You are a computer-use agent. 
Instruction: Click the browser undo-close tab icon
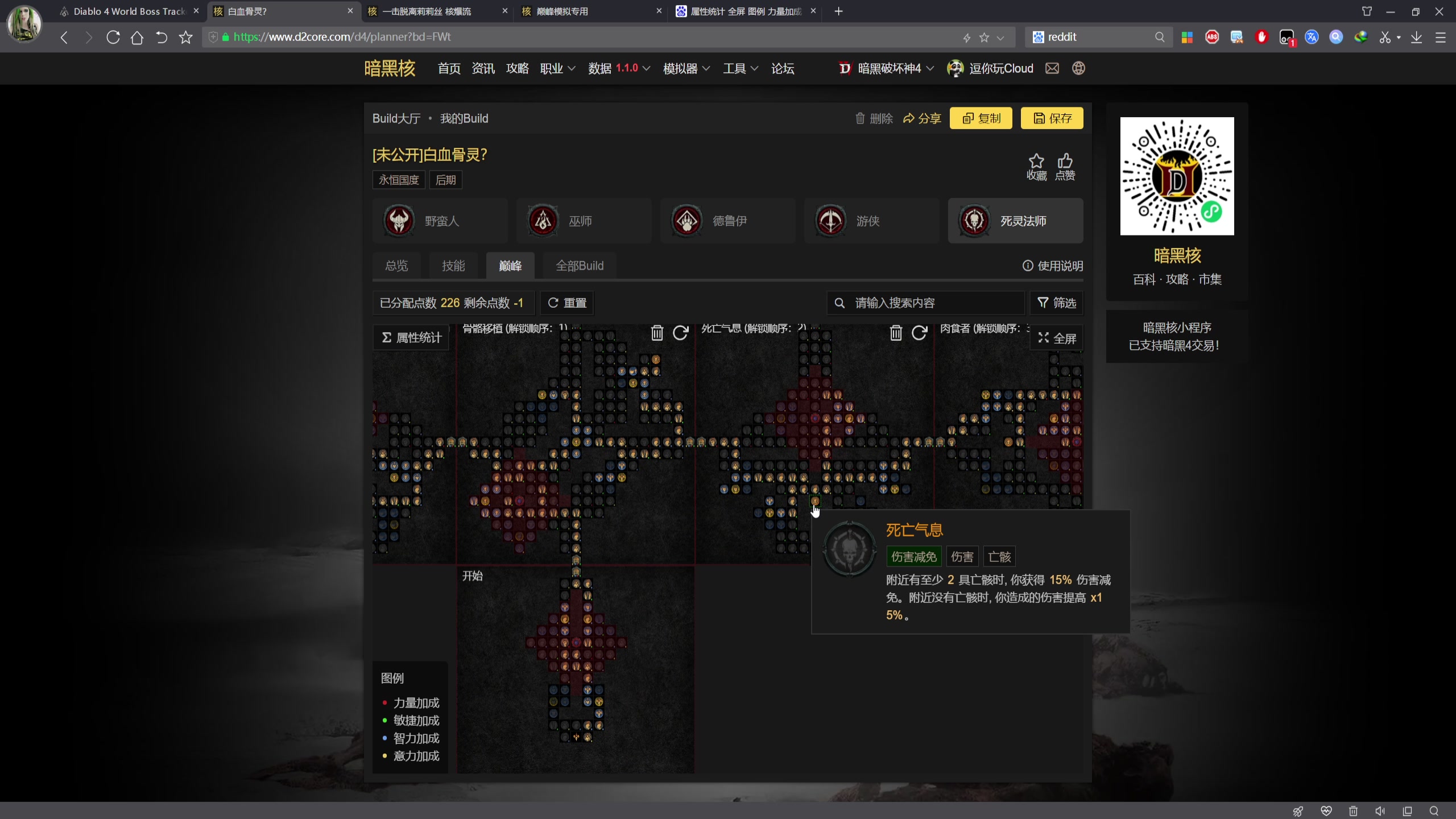point(162,38)
